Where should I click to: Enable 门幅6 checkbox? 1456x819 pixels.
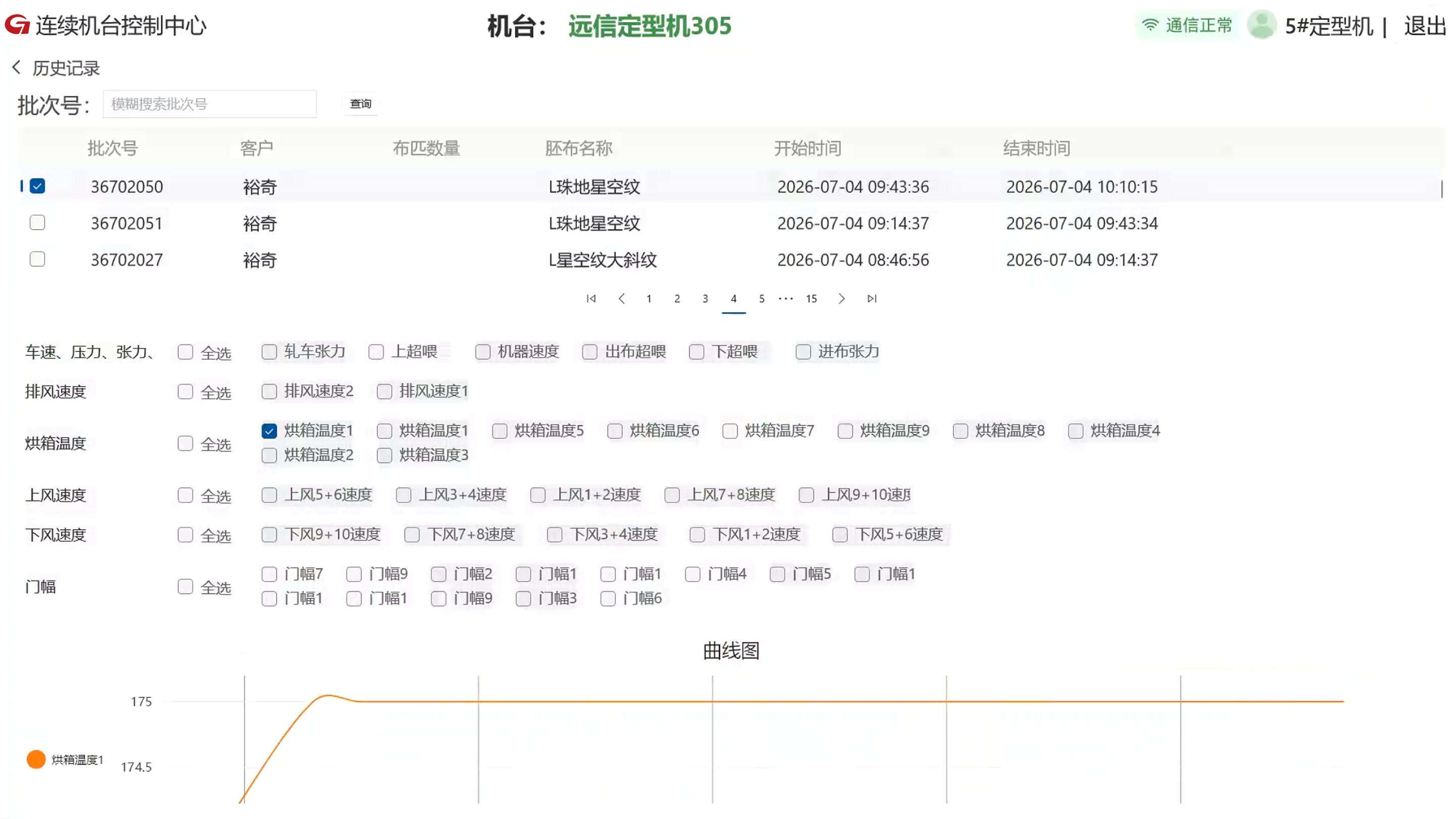click(x=609, y=599)
